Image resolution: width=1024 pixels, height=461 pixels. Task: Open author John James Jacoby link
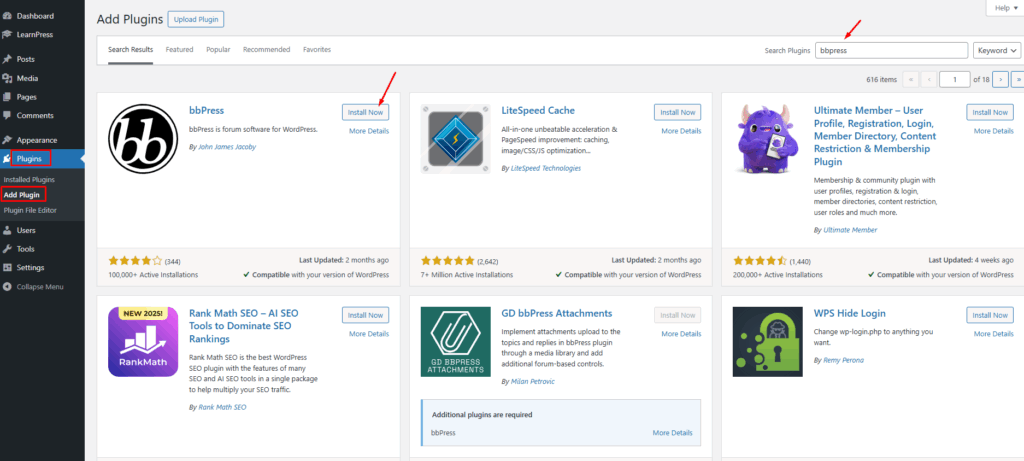(227, 147)
